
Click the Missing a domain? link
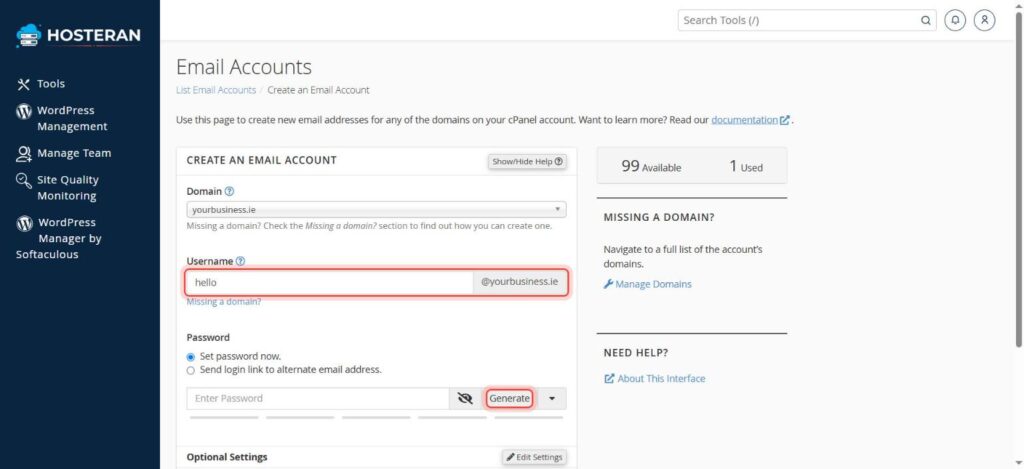pos(224,302)
